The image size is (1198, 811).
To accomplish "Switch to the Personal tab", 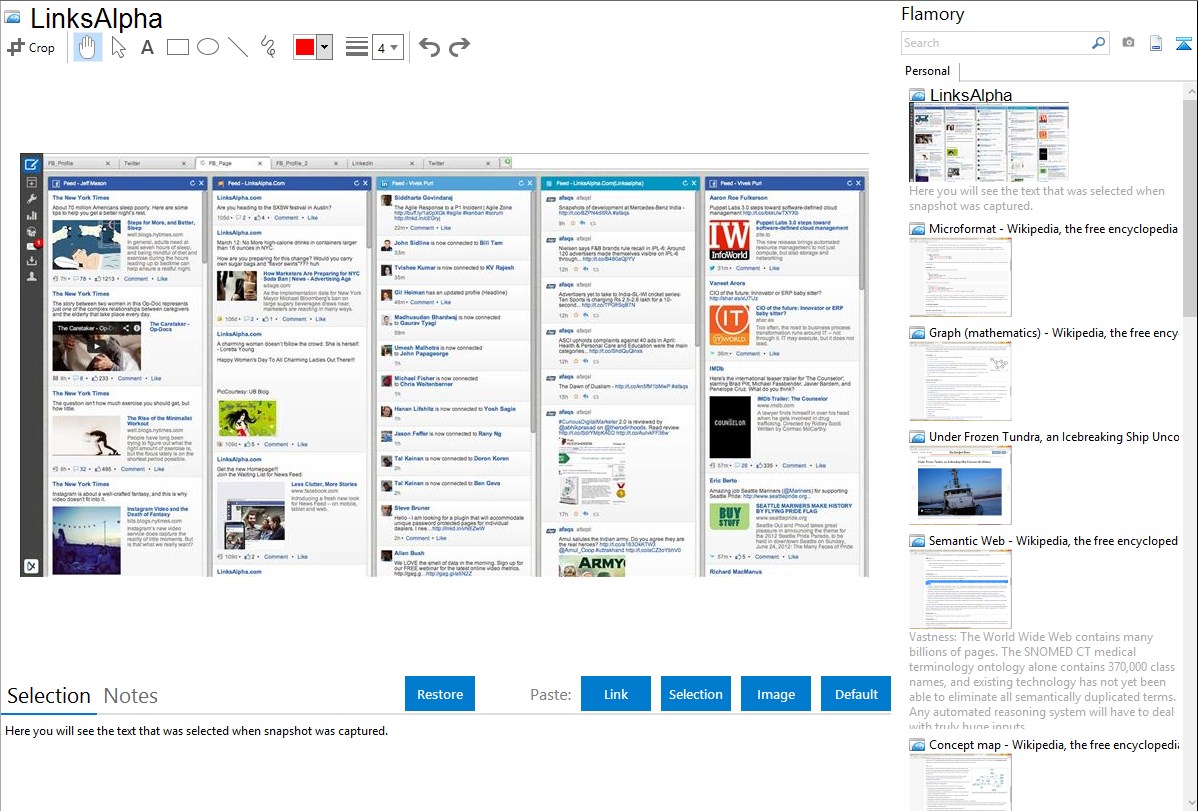I will click(x=928, y=71).
